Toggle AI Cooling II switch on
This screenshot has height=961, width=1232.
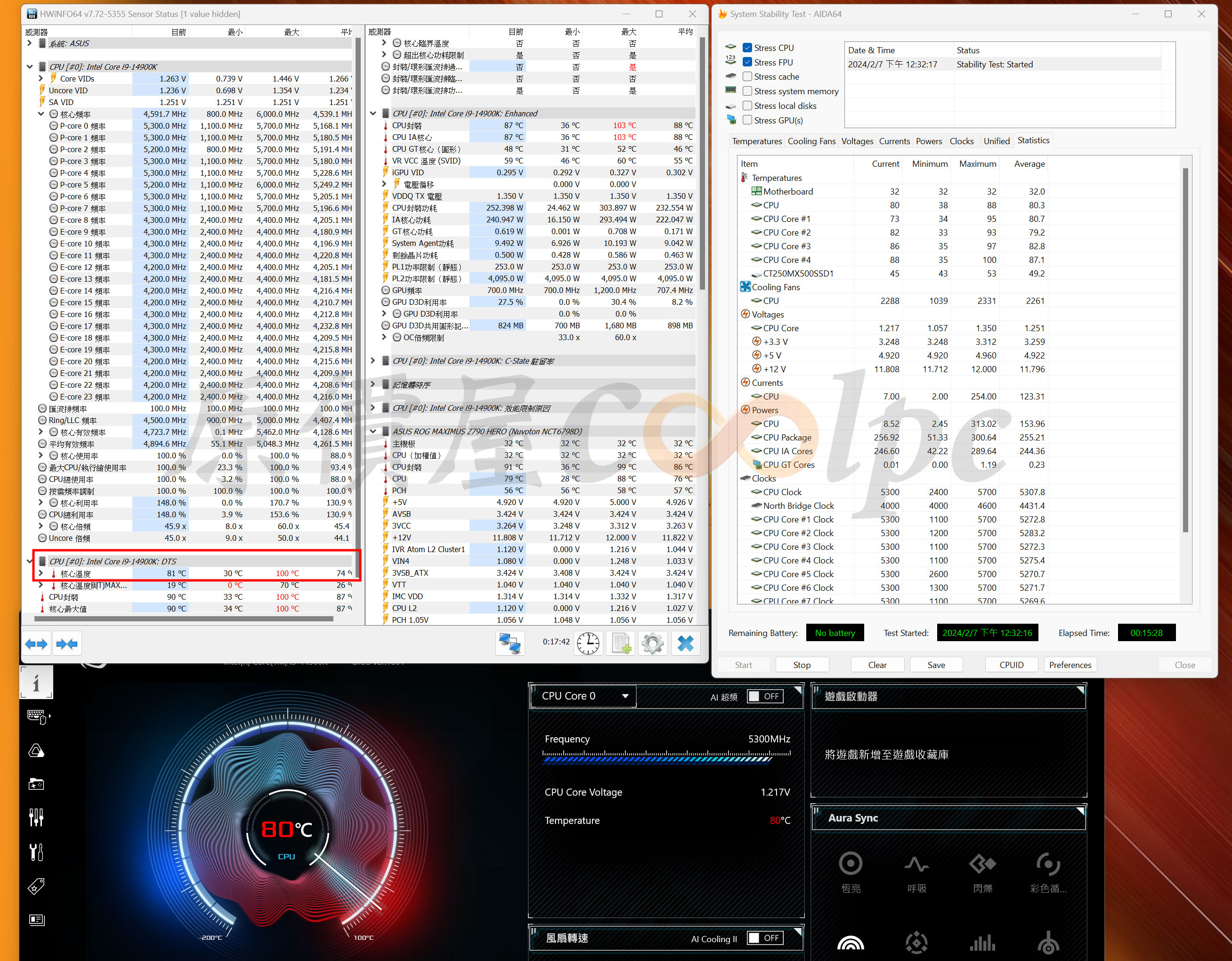pos(765,938)
